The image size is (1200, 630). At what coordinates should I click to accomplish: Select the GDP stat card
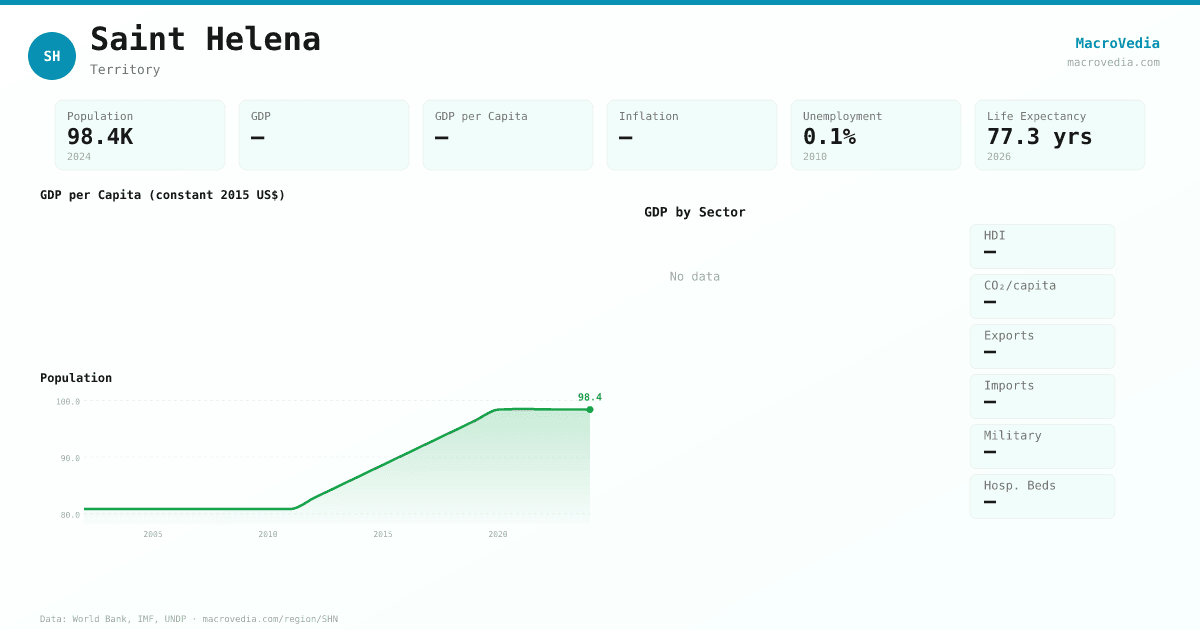pyautogui.click(x=324, y=135)
